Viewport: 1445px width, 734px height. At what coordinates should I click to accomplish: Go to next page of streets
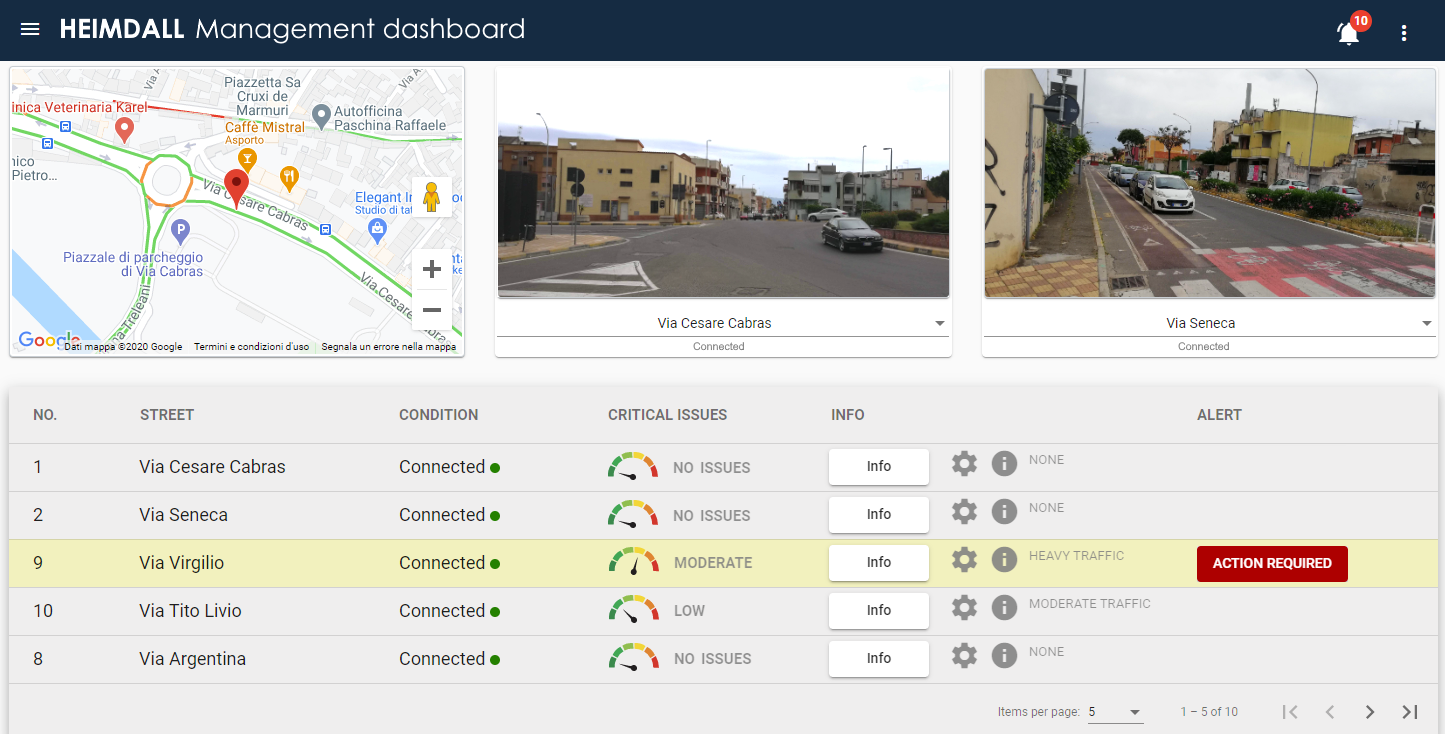[1370, 712]
